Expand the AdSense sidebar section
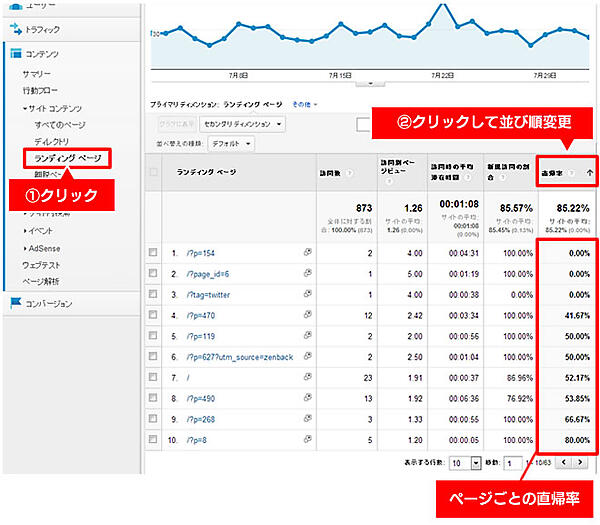The width and height of the screenshot is (600, 525). [x=47, y=247]
